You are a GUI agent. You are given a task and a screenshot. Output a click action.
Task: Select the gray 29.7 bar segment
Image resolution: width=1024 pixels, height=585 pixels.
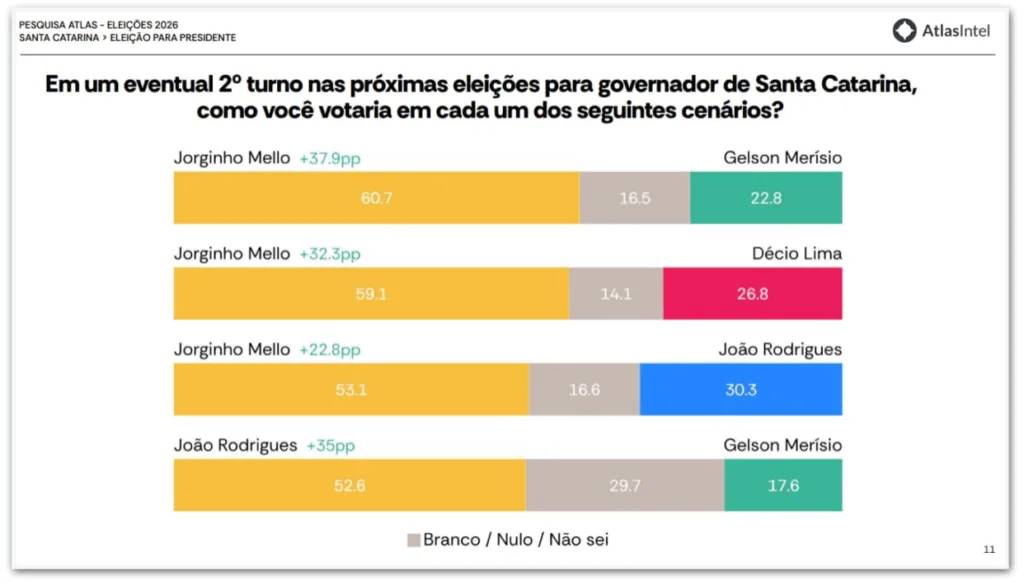625,486
